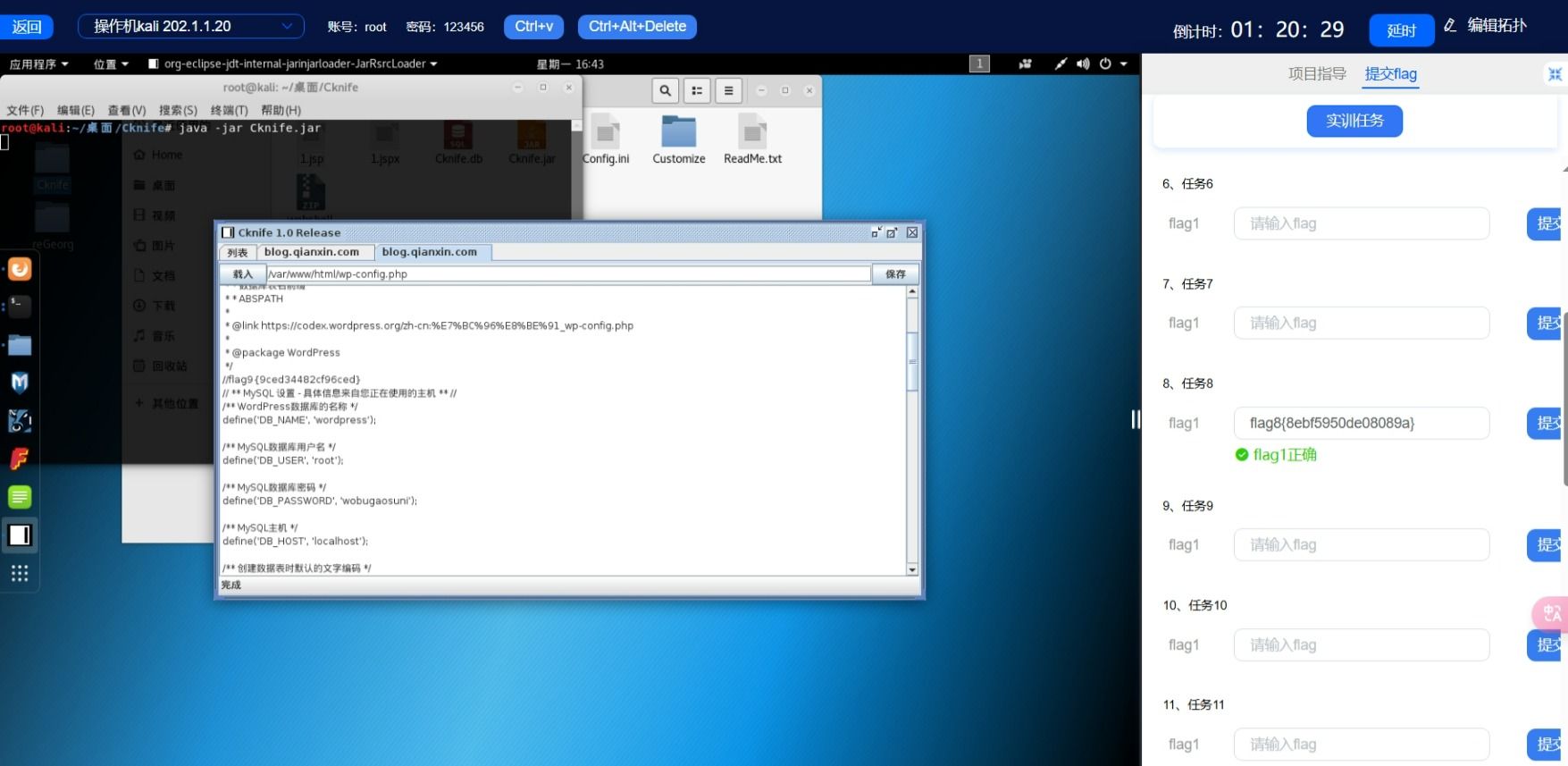The image size is (1568, 766).
Task: Switch to the 项目指导 tab
Action: [x=1317, y=74]
